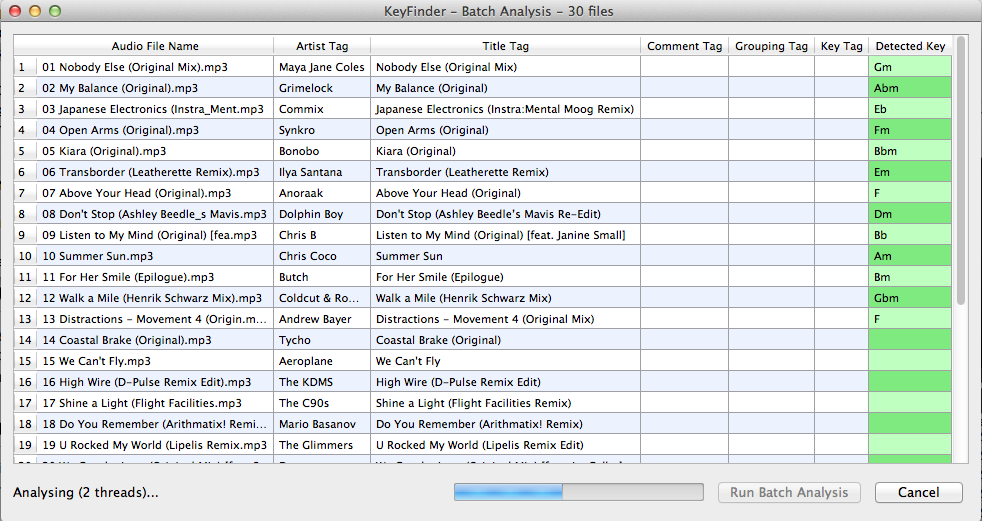Select file 19 U Rocked My World (Lipelis Remix.mp3
982x521 pixels.
coord(155,445)
